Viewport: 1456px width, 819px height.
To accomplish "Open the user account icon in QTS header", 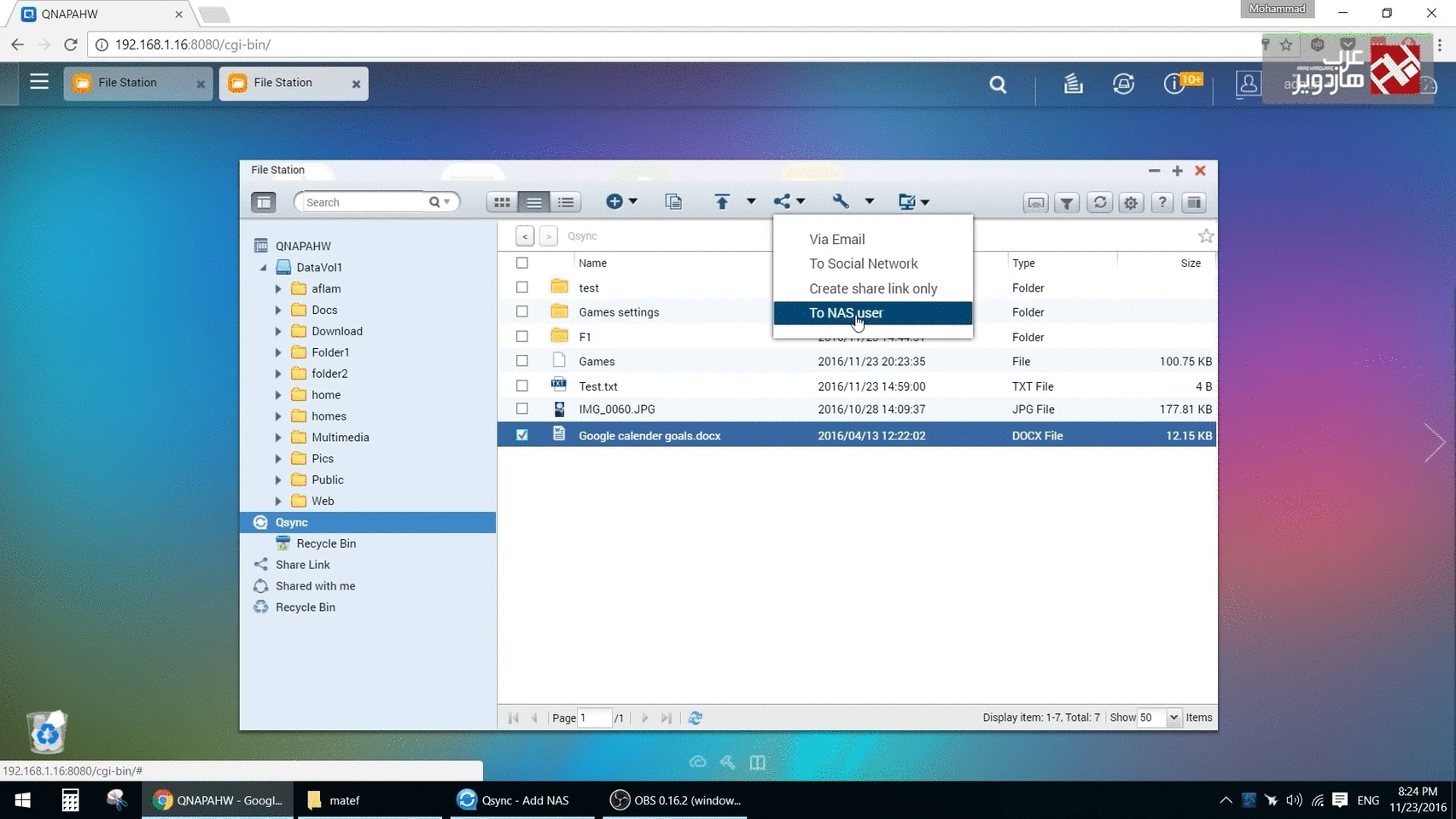I will point(1248,84).
